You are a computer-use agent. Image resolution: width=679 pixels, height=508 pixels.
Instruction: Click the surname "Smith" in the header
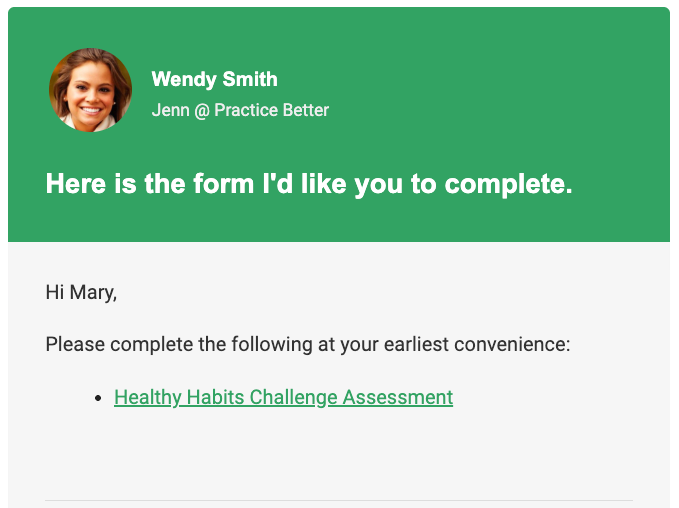[250, 80]
